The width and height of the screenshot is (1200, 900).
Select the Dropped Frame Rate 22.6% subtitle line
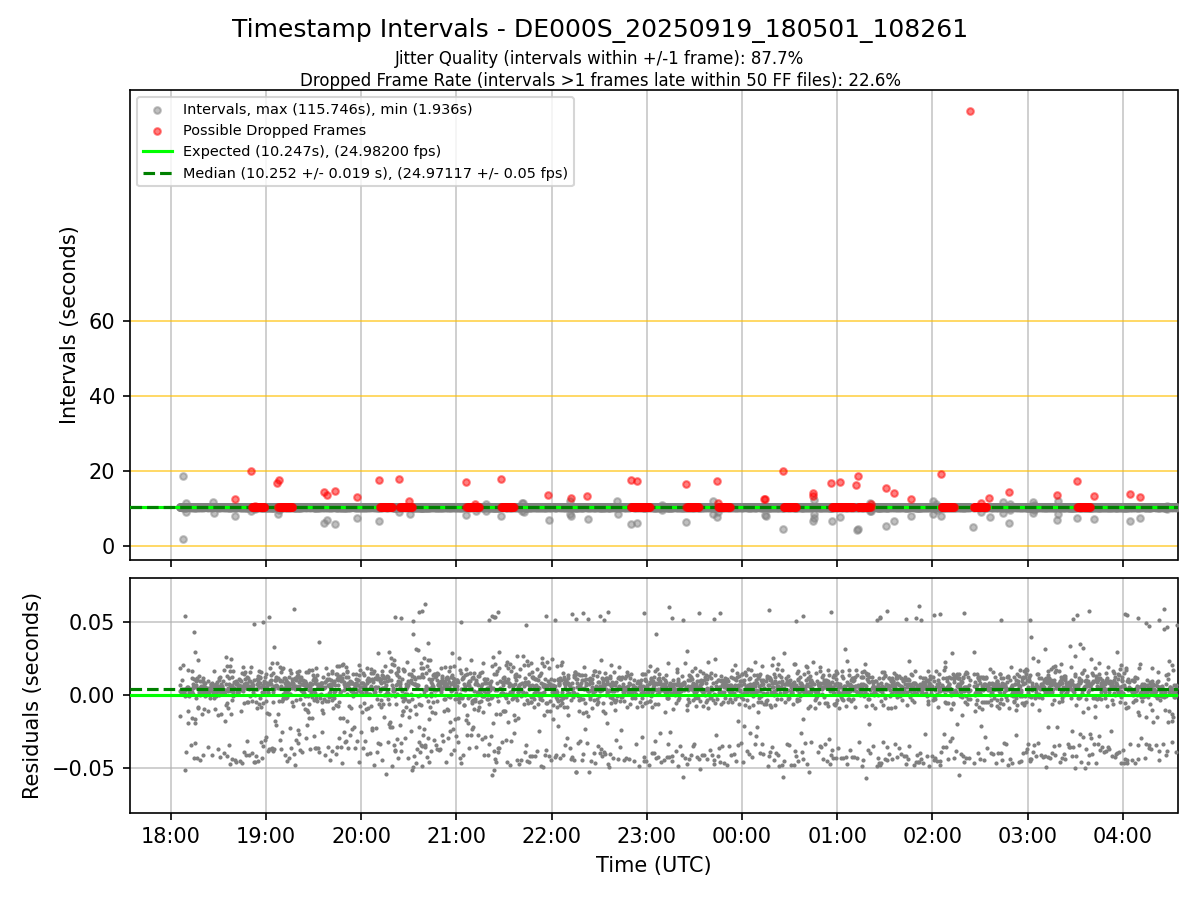coord(600,80)
